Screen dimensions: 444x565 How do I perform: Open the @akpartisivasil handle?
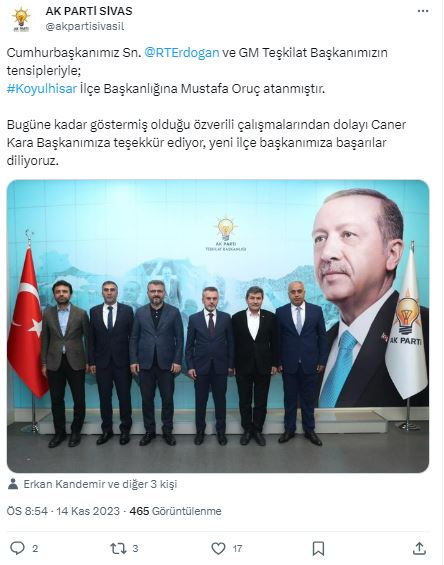click(x=85, y=26)
